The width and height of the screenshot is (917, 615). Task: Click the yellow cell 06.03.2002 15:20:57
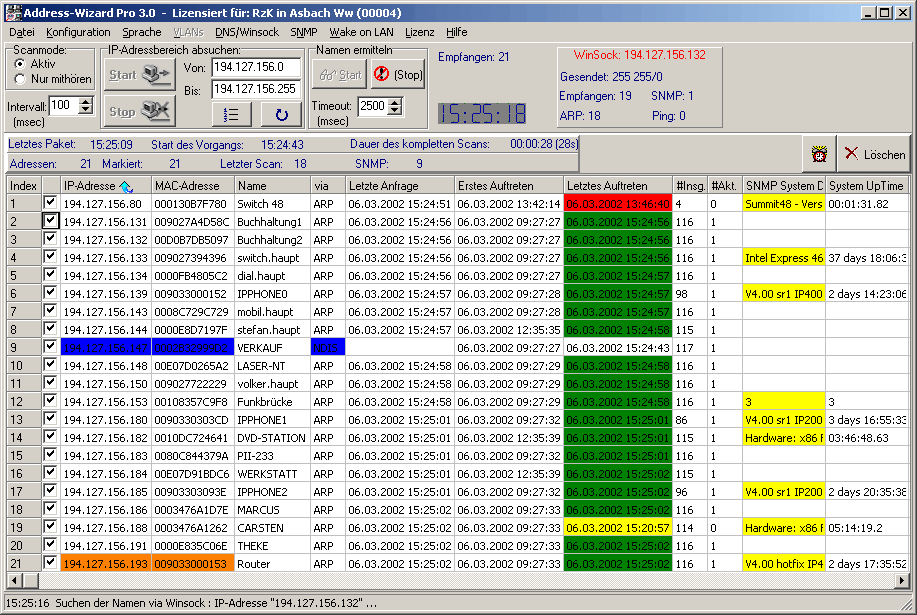(x=618, y=528)
